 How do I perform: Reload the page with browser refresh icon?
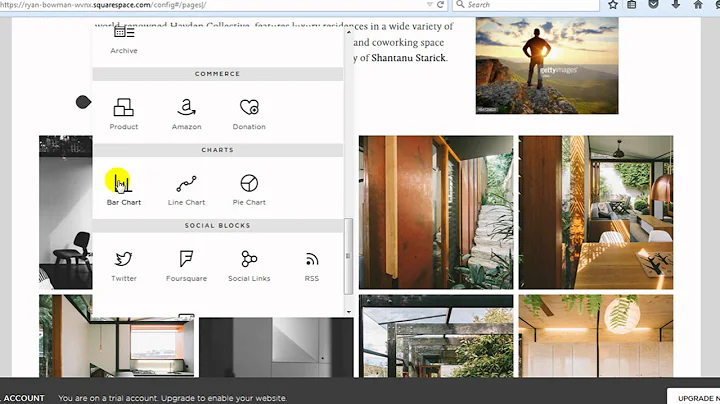440,5
